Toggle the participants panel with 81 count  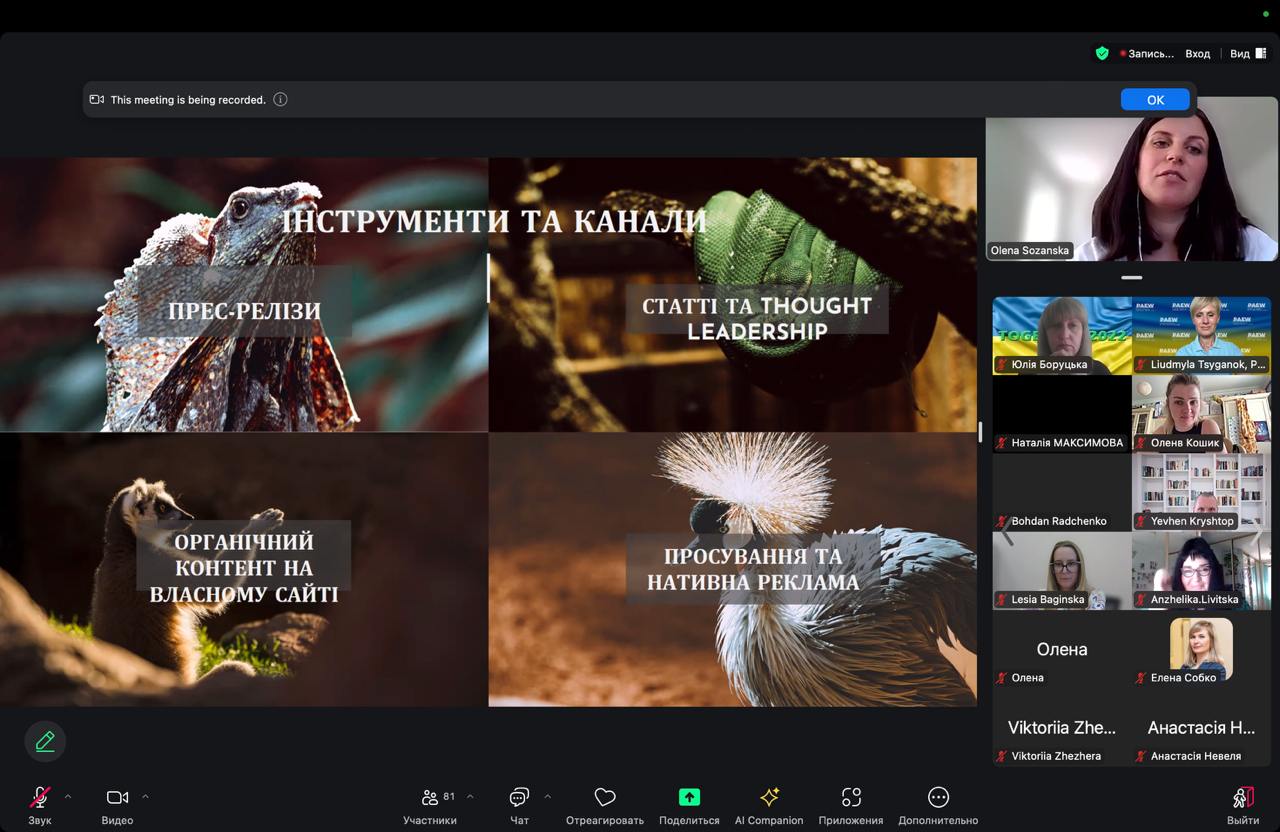click(431, 797)
